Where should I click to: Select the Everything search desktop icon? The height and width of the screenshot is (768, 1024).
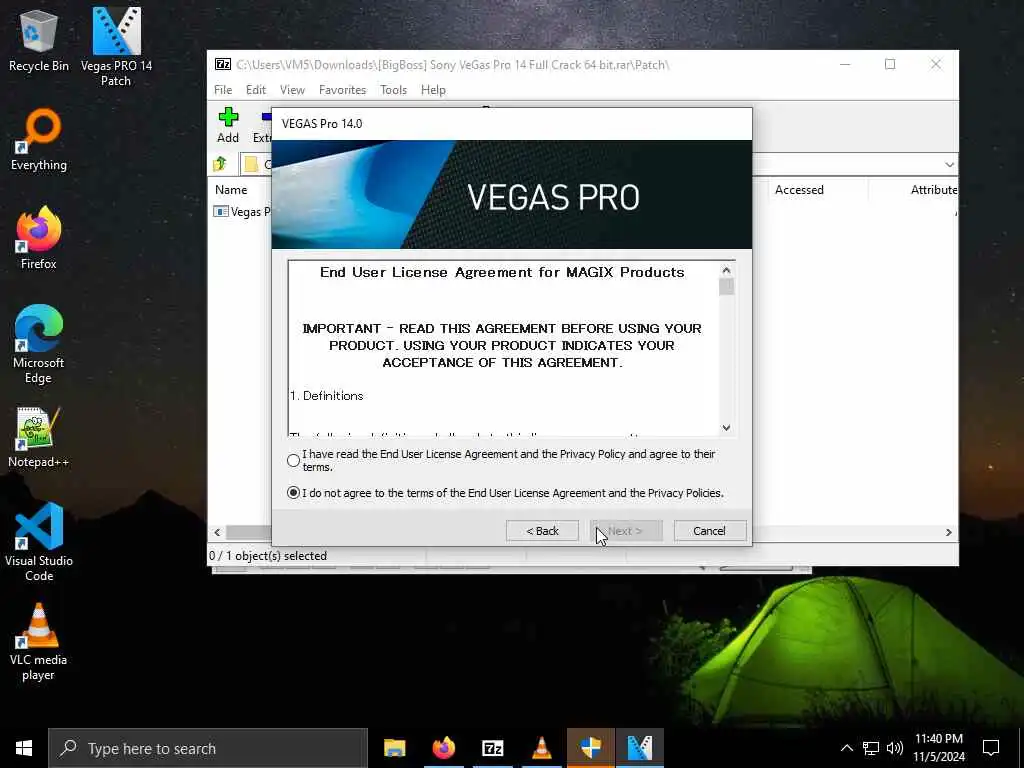click(39, 140)
